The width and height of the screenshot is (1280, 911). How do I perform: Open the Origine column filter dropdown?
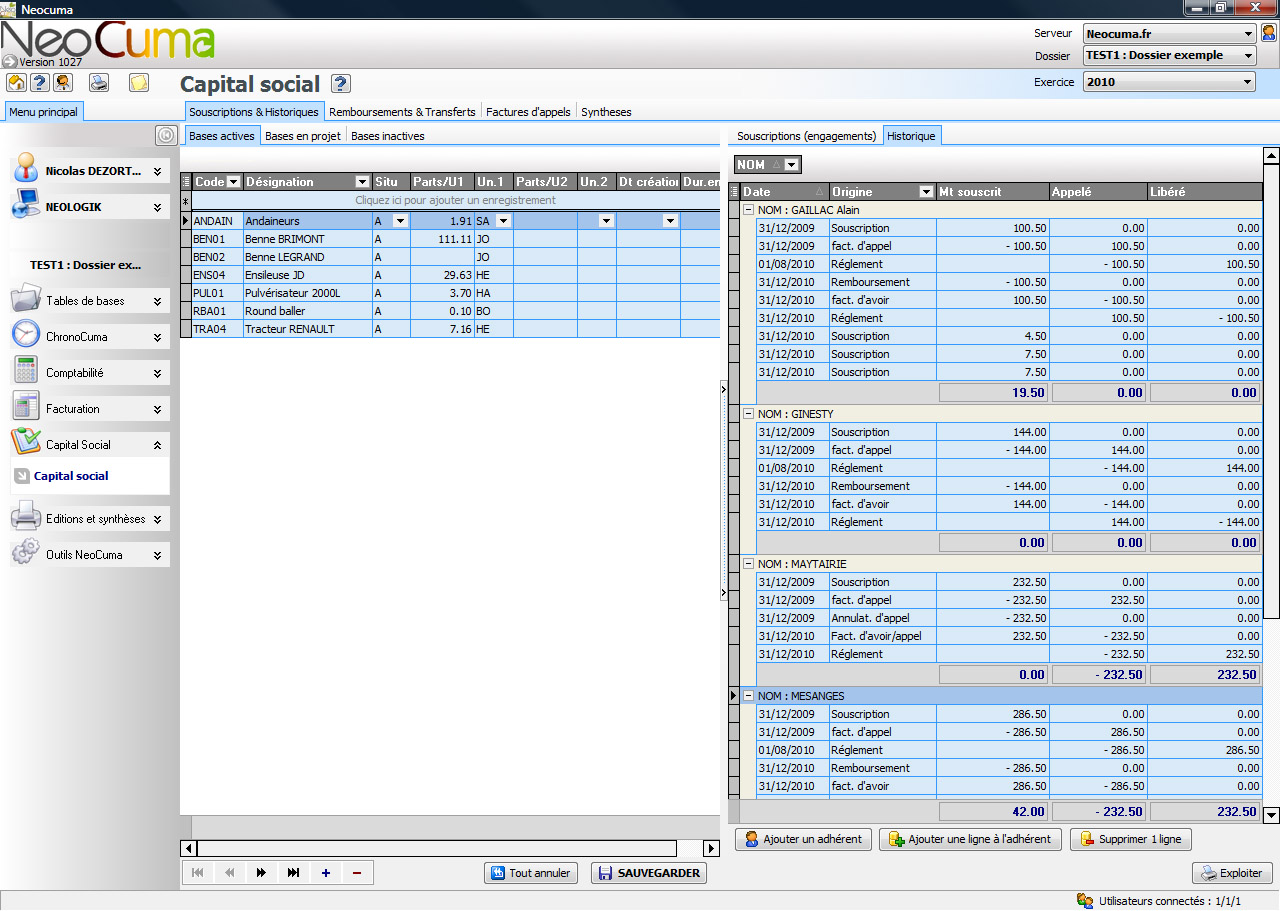pyautogui.click(x=927, y=191)
